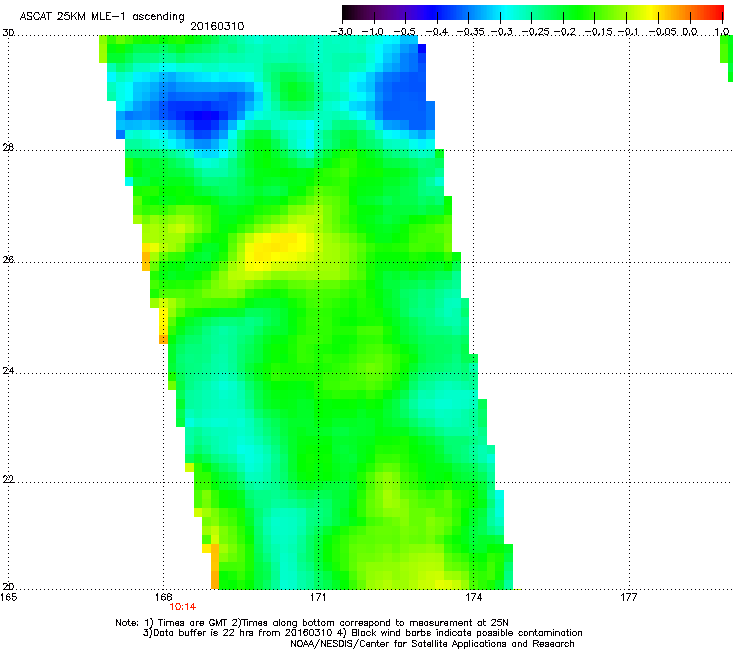This screenshot has width=740, height=650.
Task: Click the latitude axis label '24'
Action: (x=8, y=371)
